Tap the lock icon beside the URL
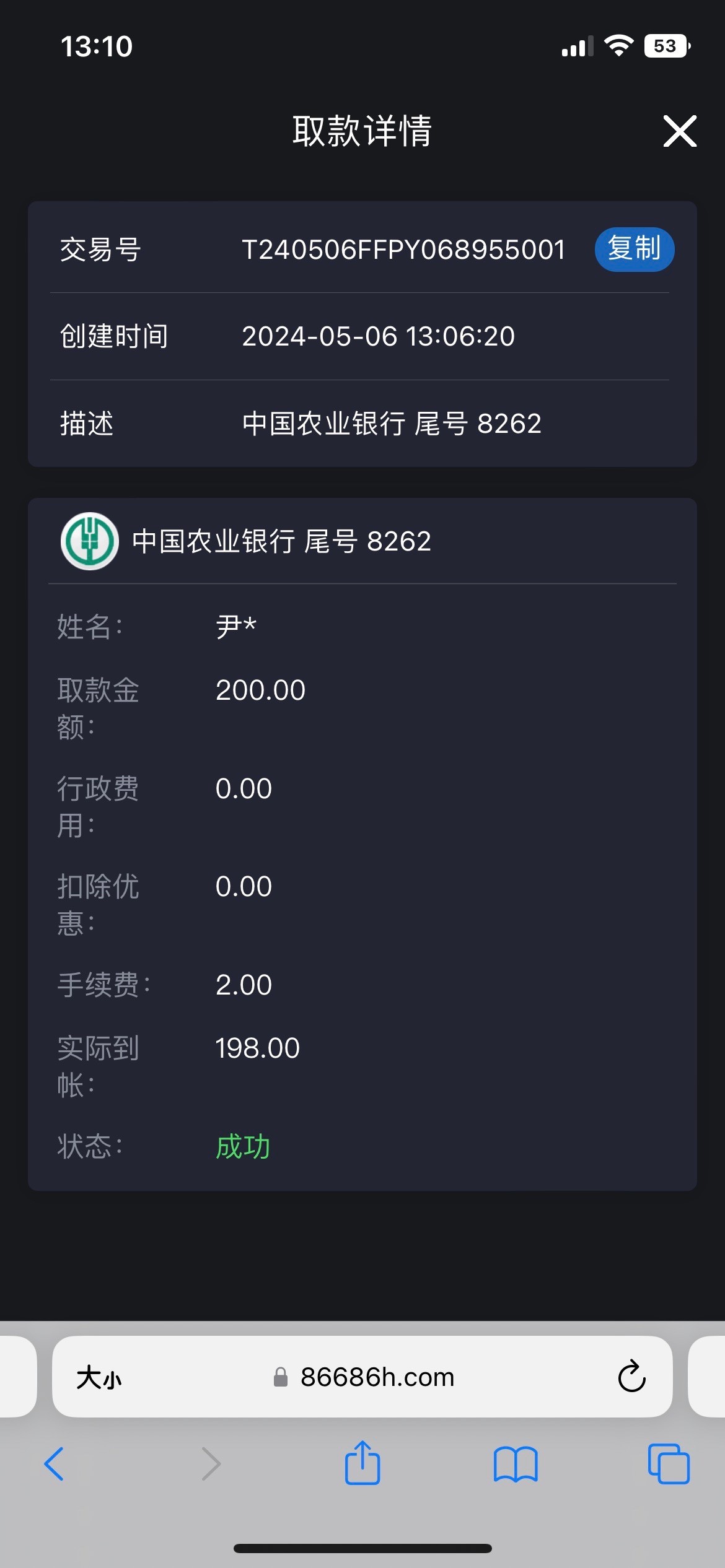The height and width of the screenshot is (1568, 725). (x=281, y=1377)
